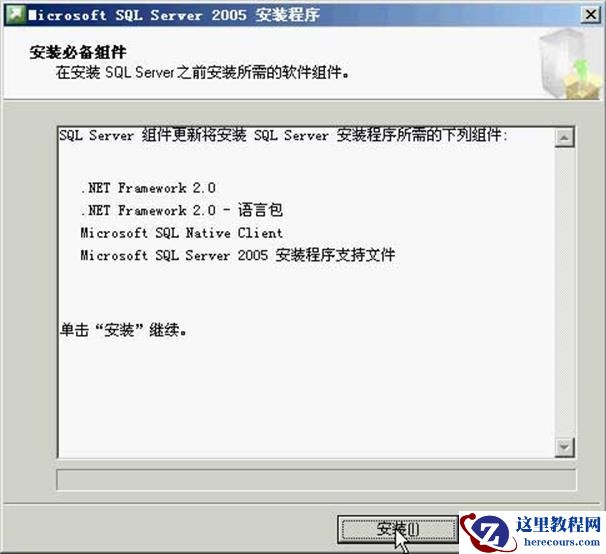Click the scroll down arrow of component list
The width and height of the screenshot is (606, 554).
pos(564,447)
